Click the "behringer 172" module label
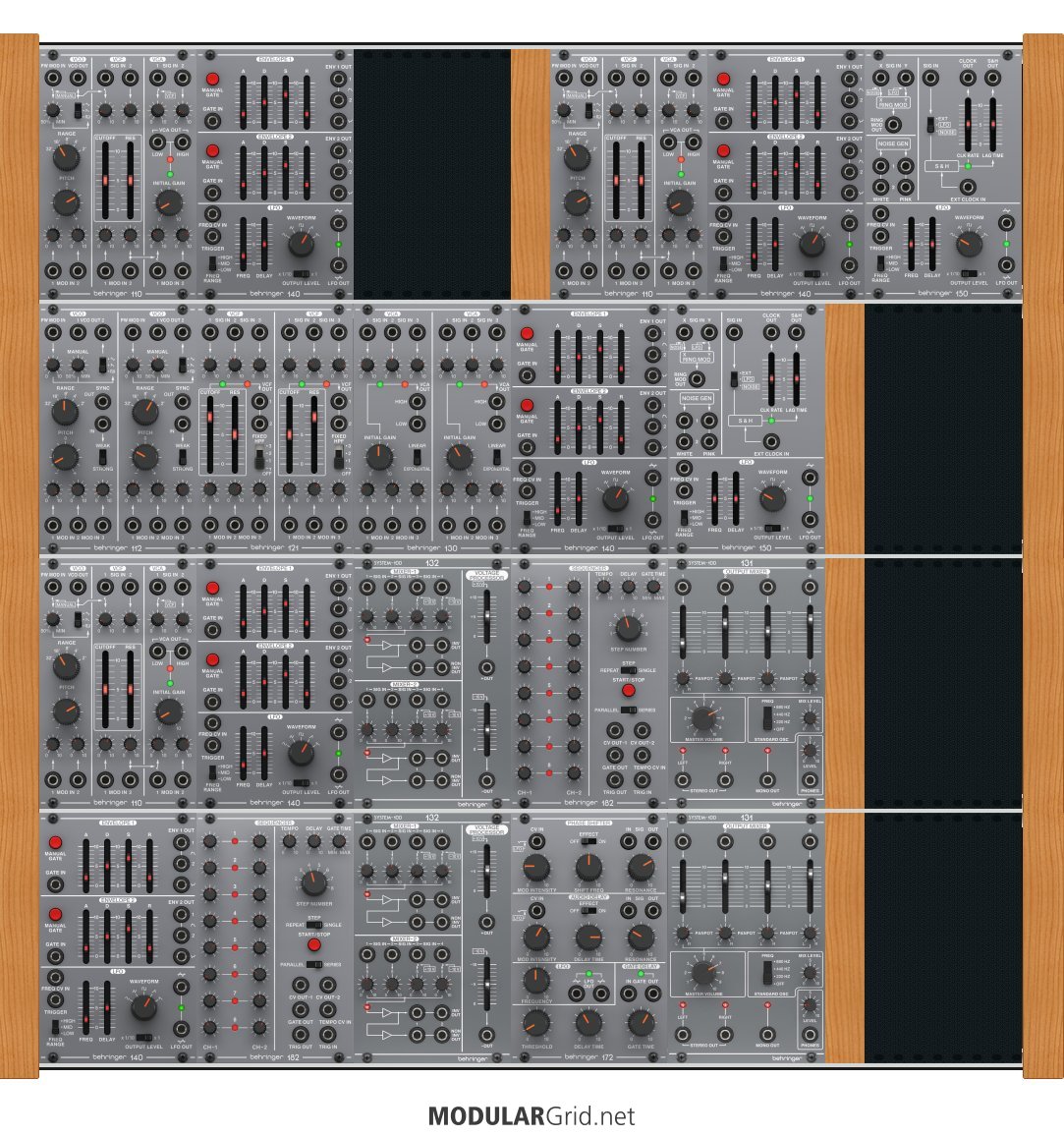The height and width of the screenshot is (1137, 1064). tap(588, 1057)
